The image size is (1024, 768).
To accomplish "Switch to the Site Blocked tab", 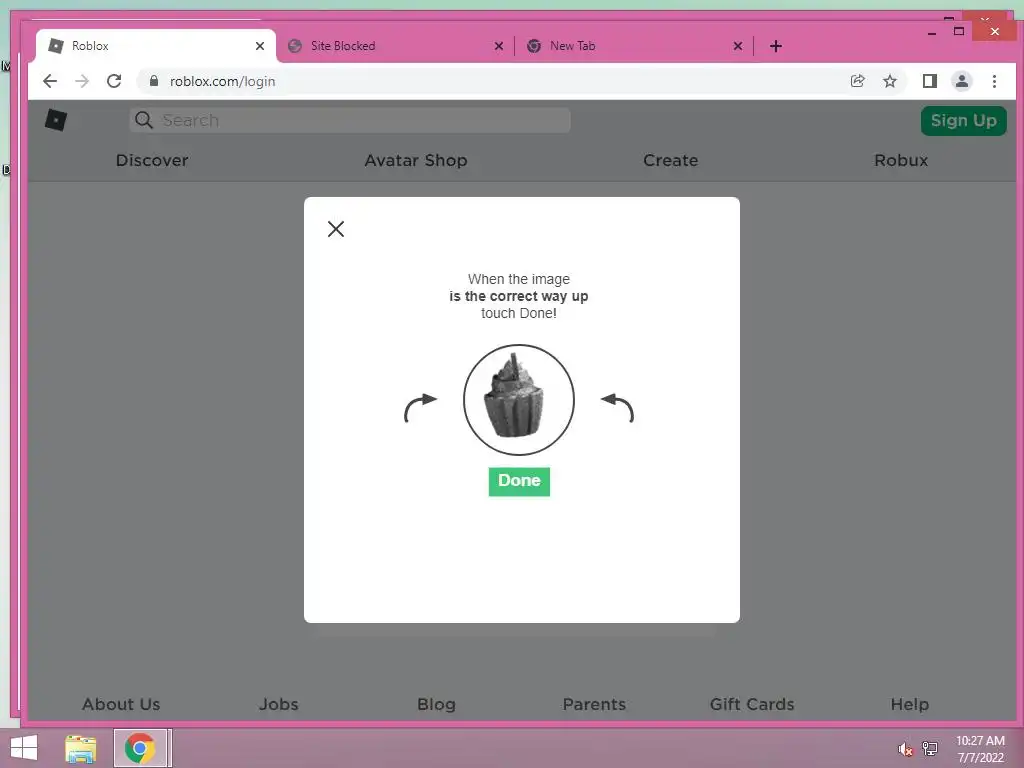I will point(395,46).
